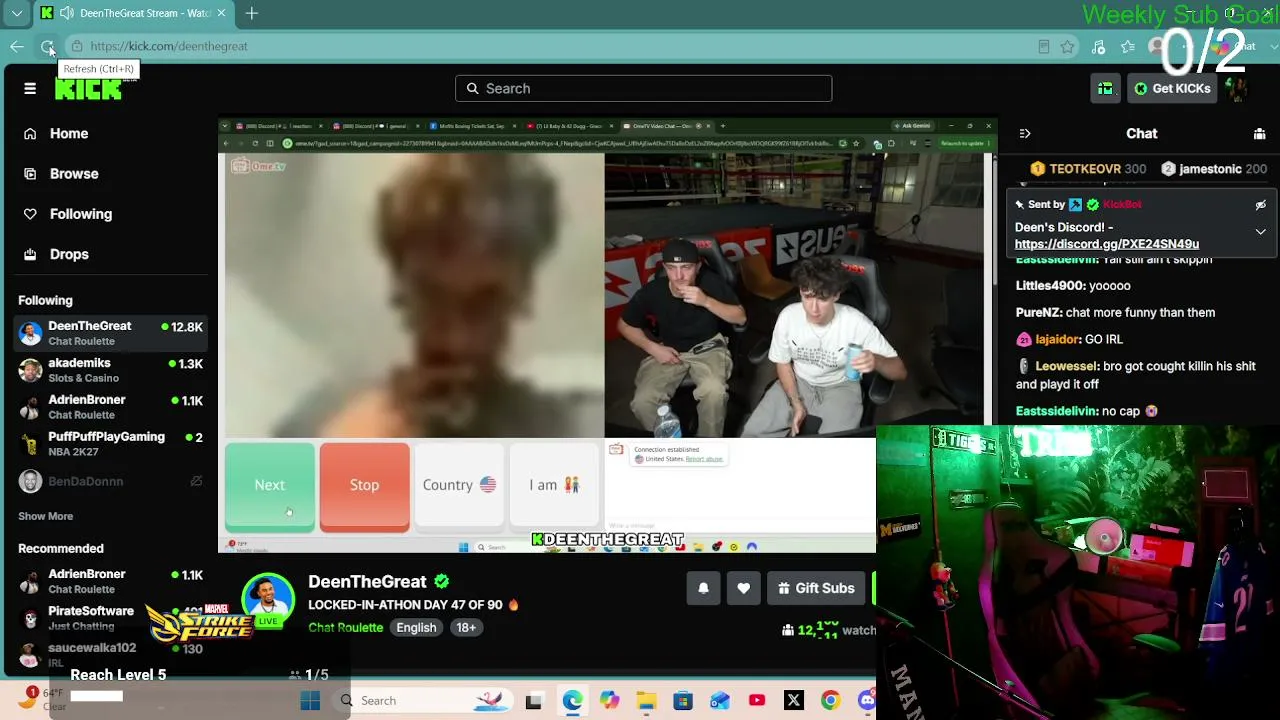Open the chat users list icon

(x=1259, y=134)
